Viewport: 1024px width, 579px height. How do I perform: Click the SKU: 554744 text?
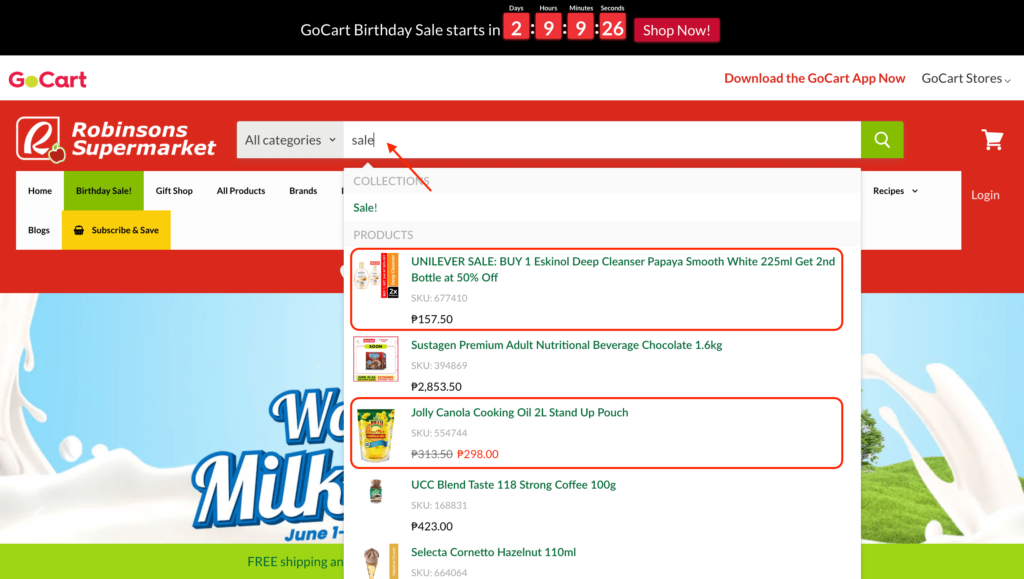pos(439,433)
